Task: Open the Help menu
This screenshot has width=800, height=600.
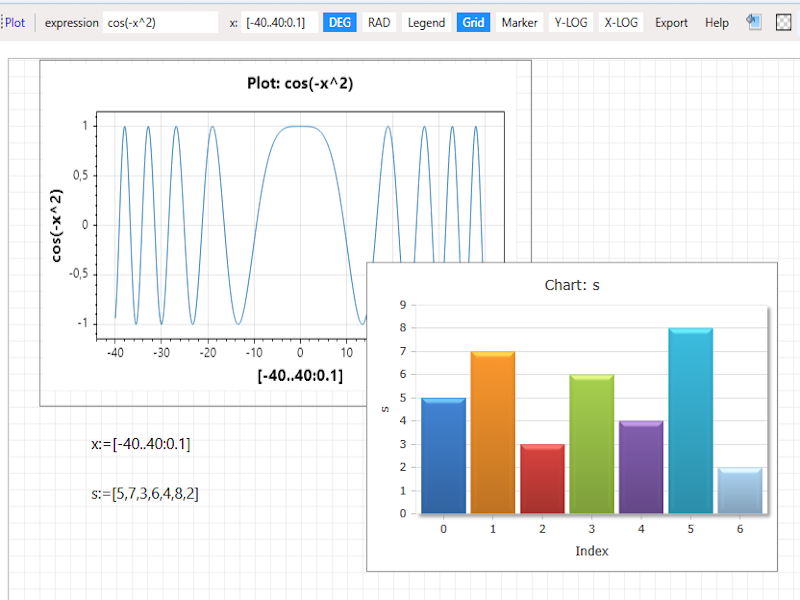Action: (x=717, y=22)
